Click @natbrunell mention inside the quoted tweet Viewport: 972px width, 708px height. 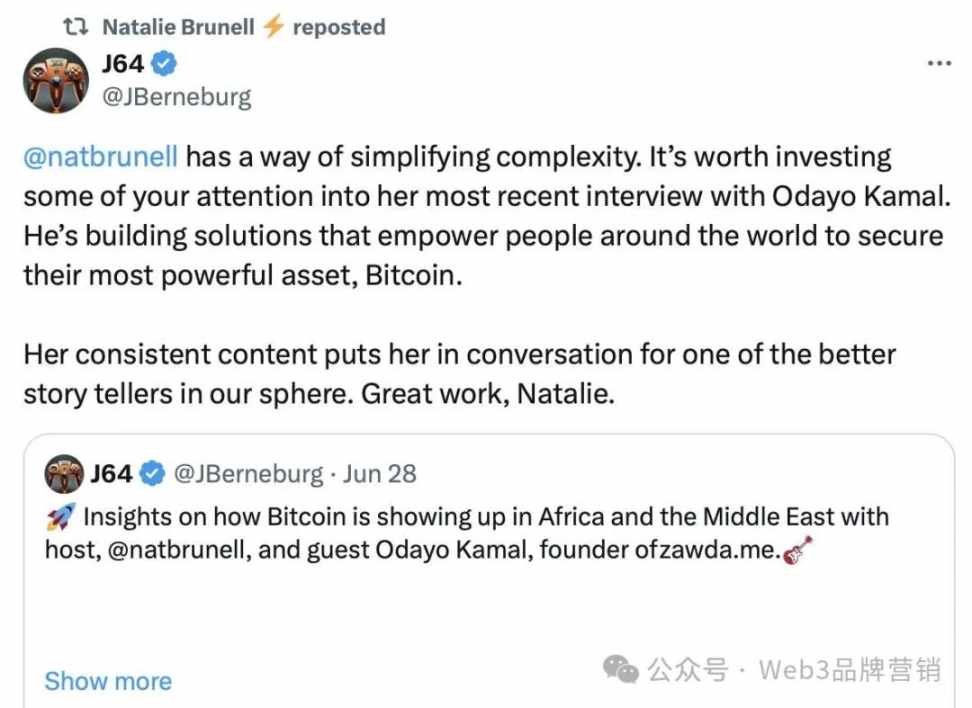click(179, 550)
